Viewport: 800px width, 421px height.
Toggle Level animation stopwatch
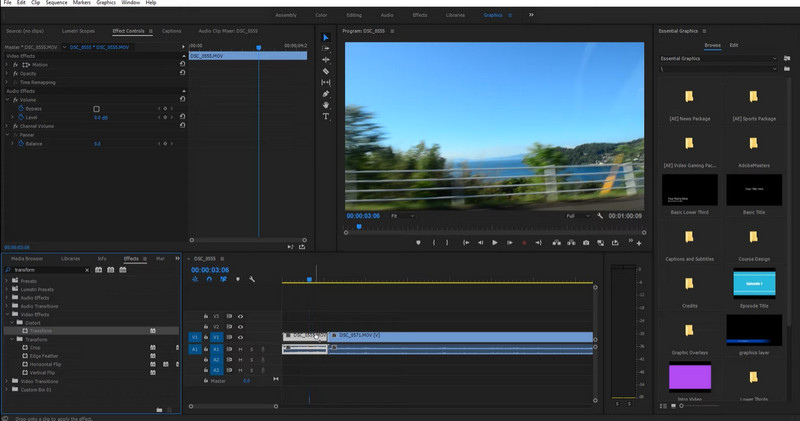21,117
